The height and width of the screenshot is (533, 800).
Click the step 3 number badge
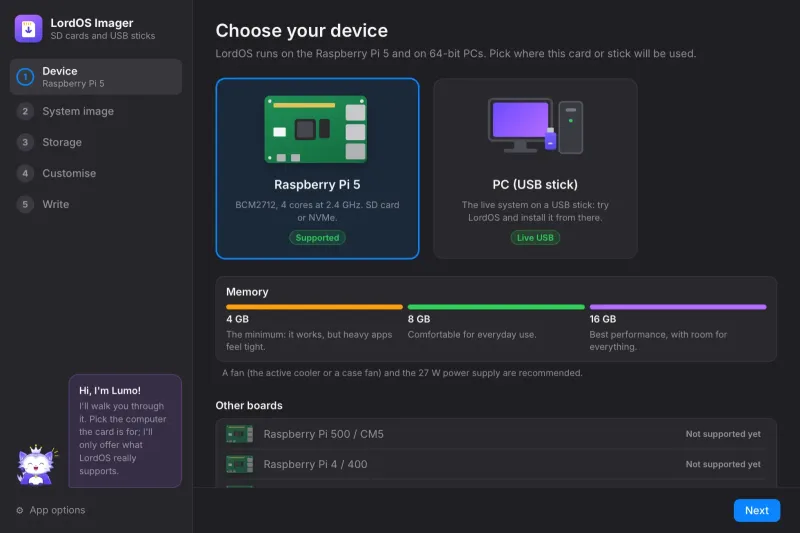25,142
